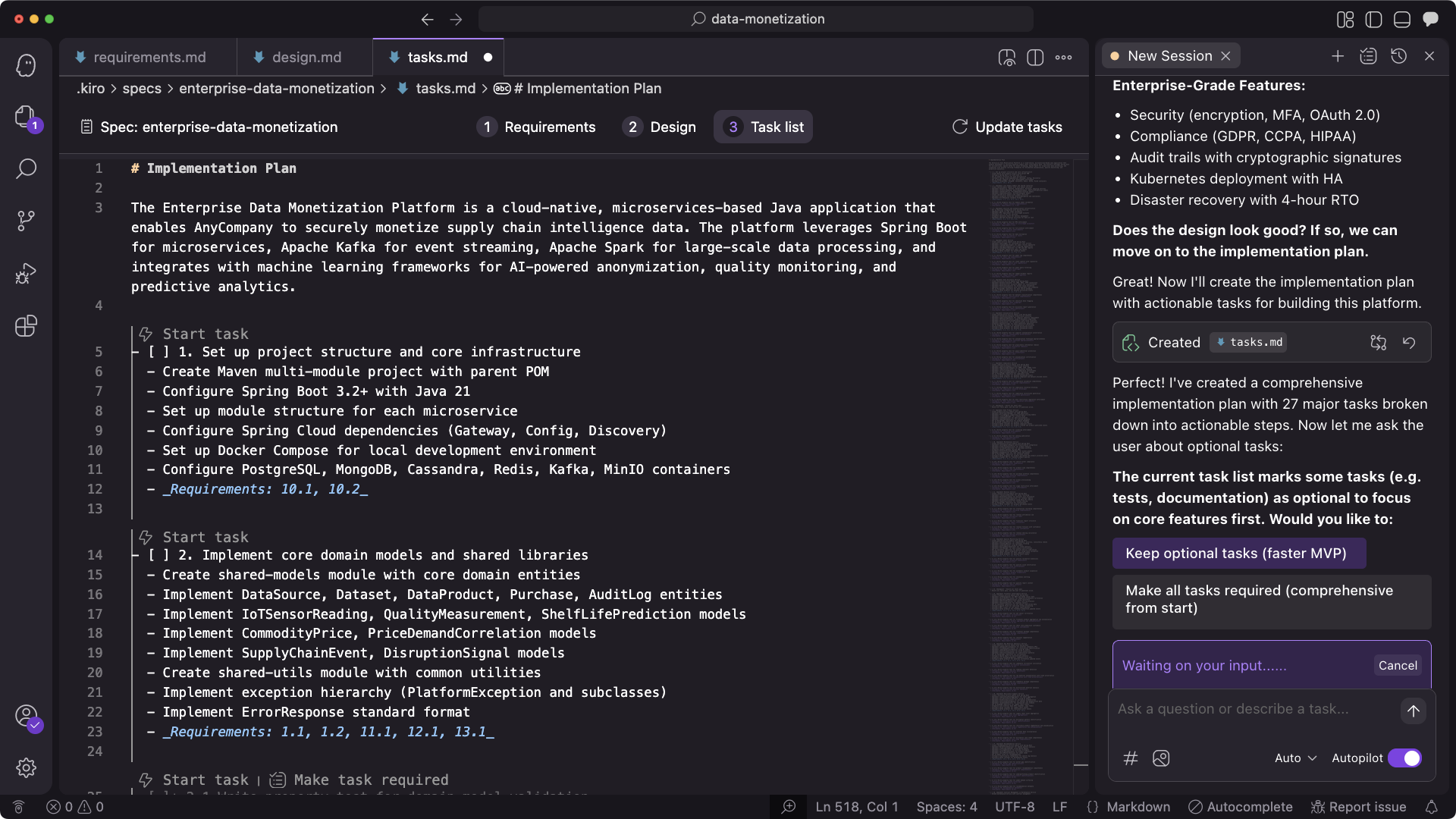This screenshot has height=819, width=1456.
Task: Check task 2 Implement core domain models checkbox
Action: tap(158, 555)
